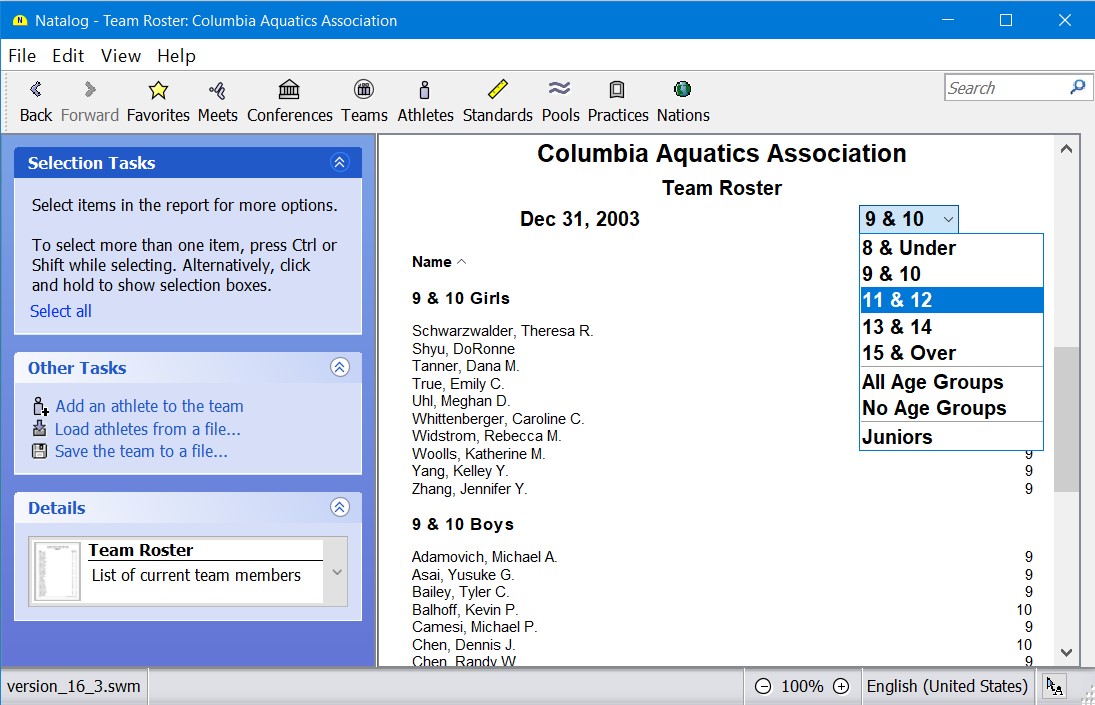Image resolution: width=1095 pixels, height=705 pixels.
Task: Open the Nations globe icon
Action: point(683,91)
